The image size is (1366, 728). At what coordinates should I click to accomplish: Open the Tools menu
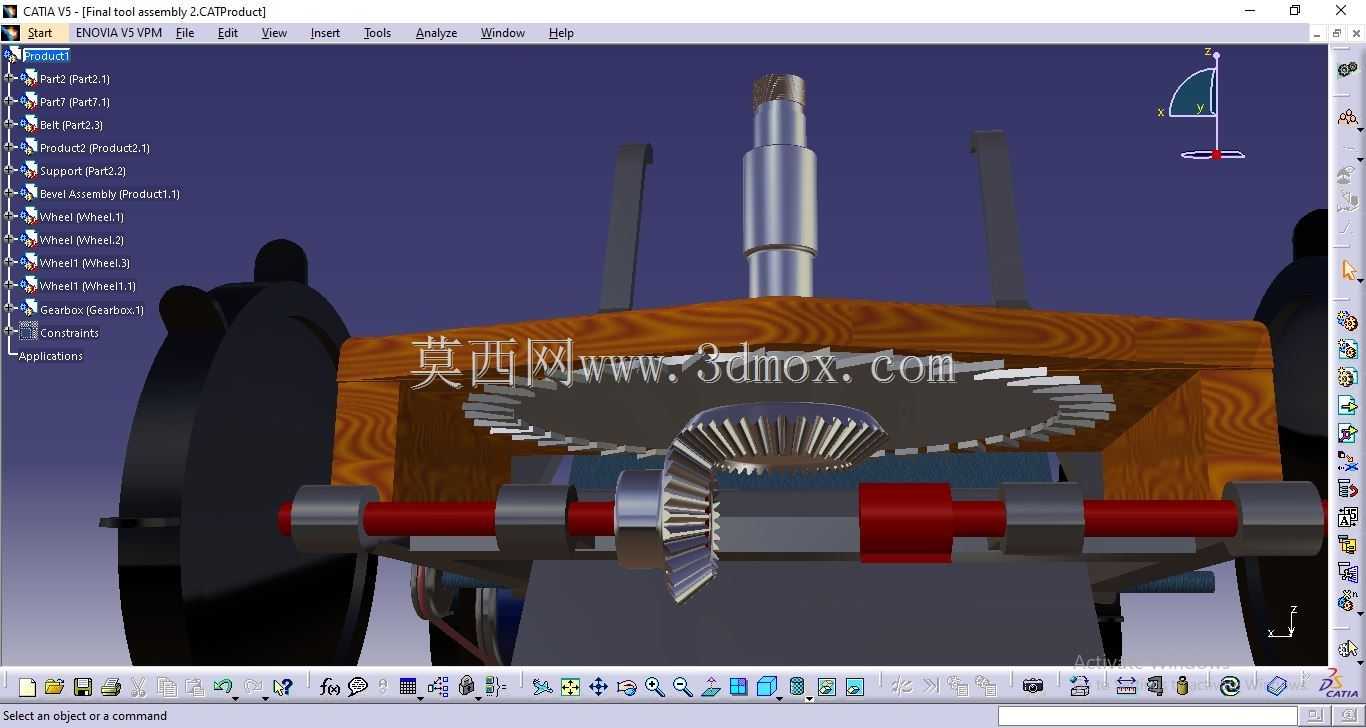click(377, 33)
